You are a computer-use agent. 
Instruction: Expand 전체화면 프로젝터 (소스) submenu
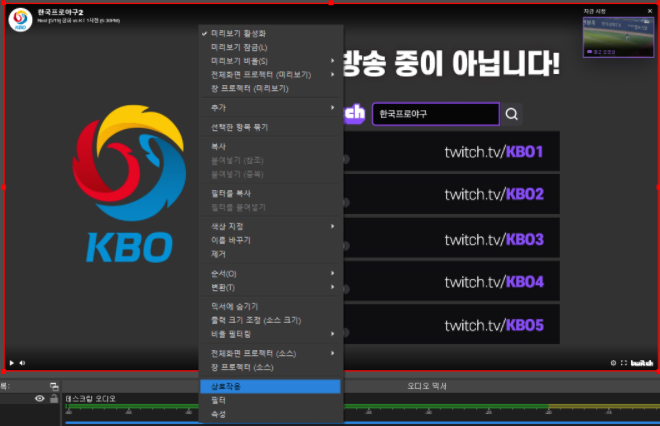[270, 354]
